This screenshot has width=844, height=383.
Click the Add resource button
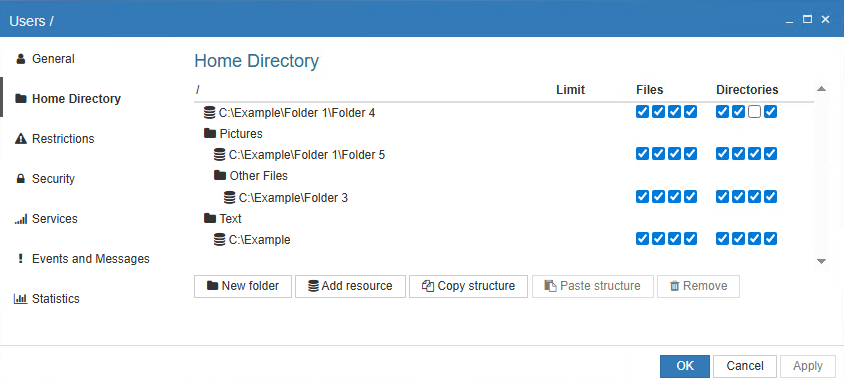(350, 286)
